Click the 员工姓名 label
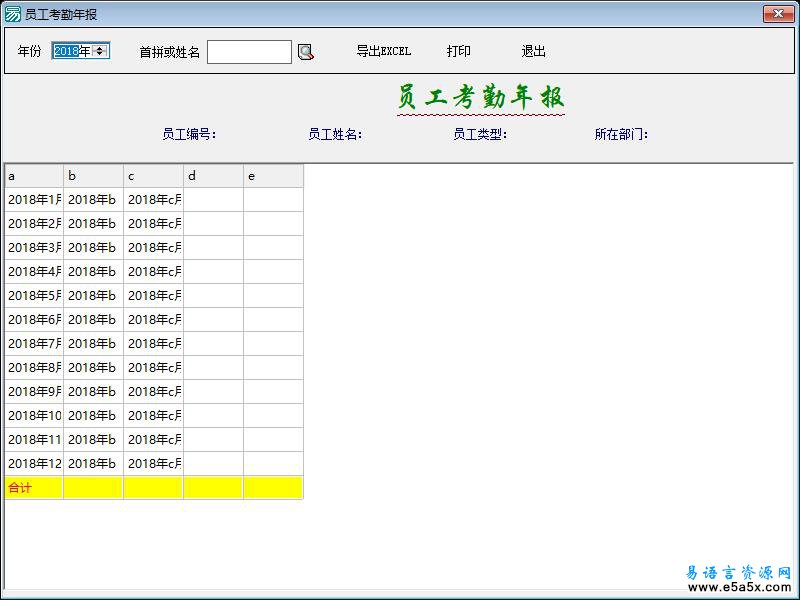The height and width of the screenshot is (600, 800). (x=335, y=134)
